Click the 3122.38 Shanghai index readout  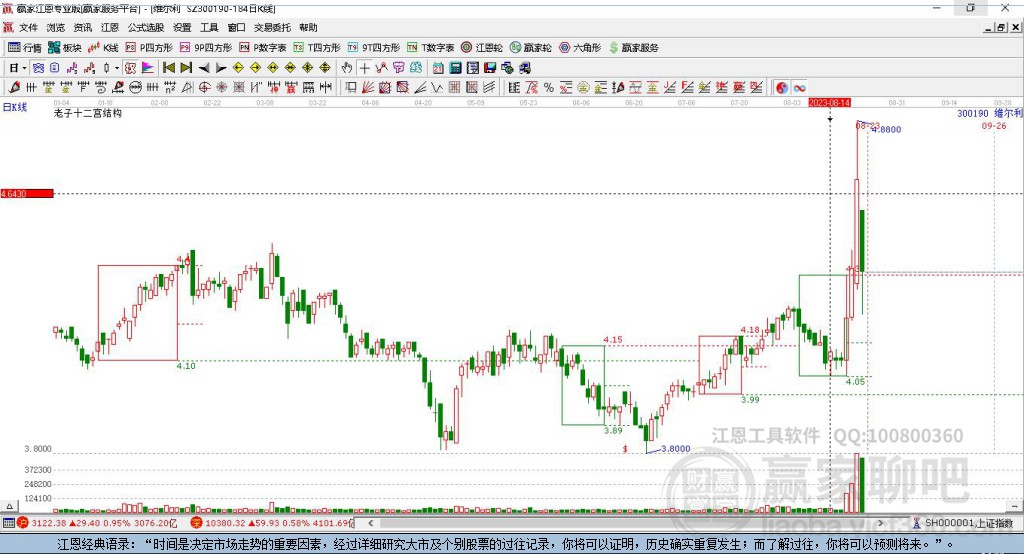click(x=48, y=523)
